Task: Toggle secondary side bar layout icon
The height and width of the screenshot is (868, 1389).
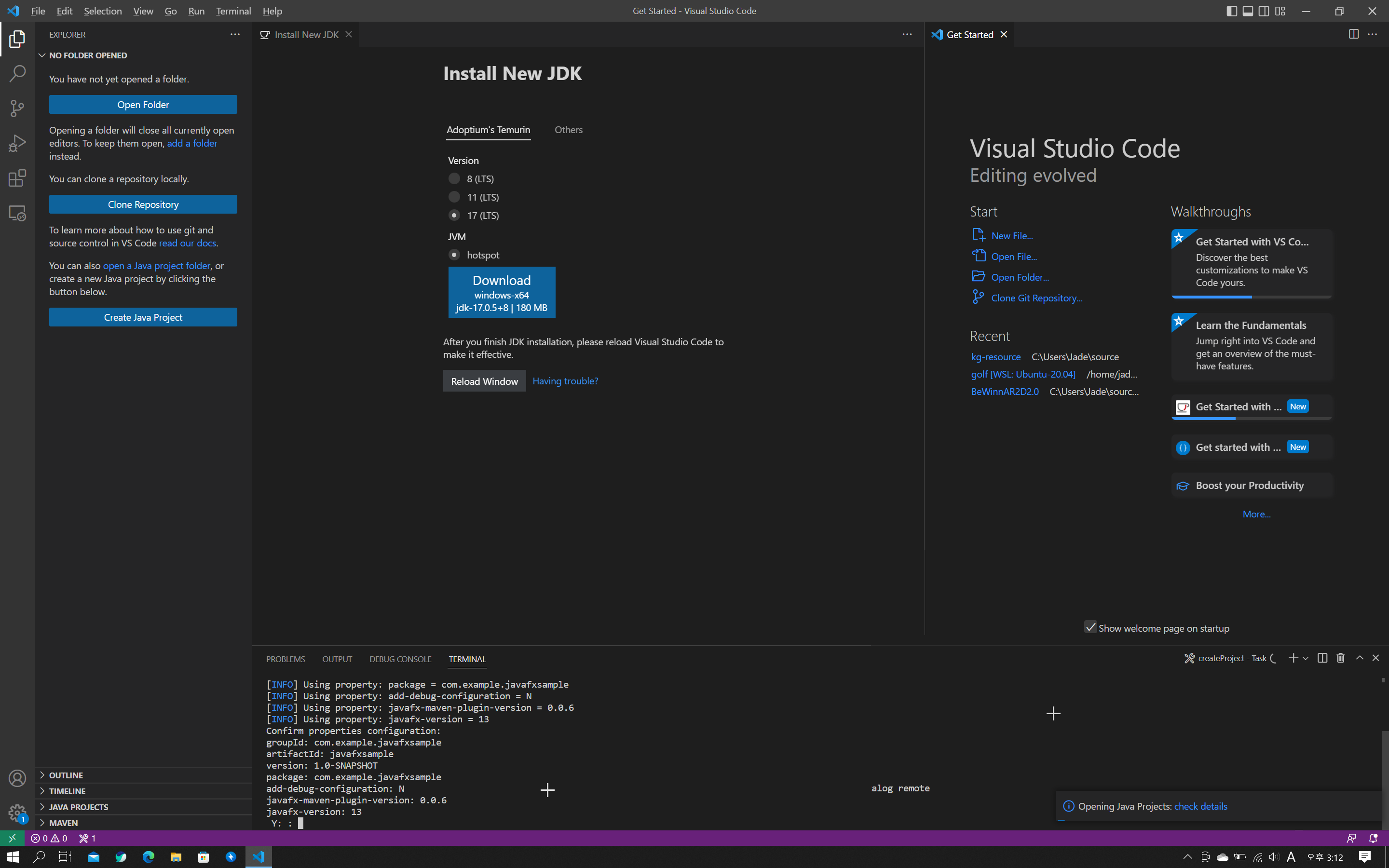Action: pos(1264,11)
